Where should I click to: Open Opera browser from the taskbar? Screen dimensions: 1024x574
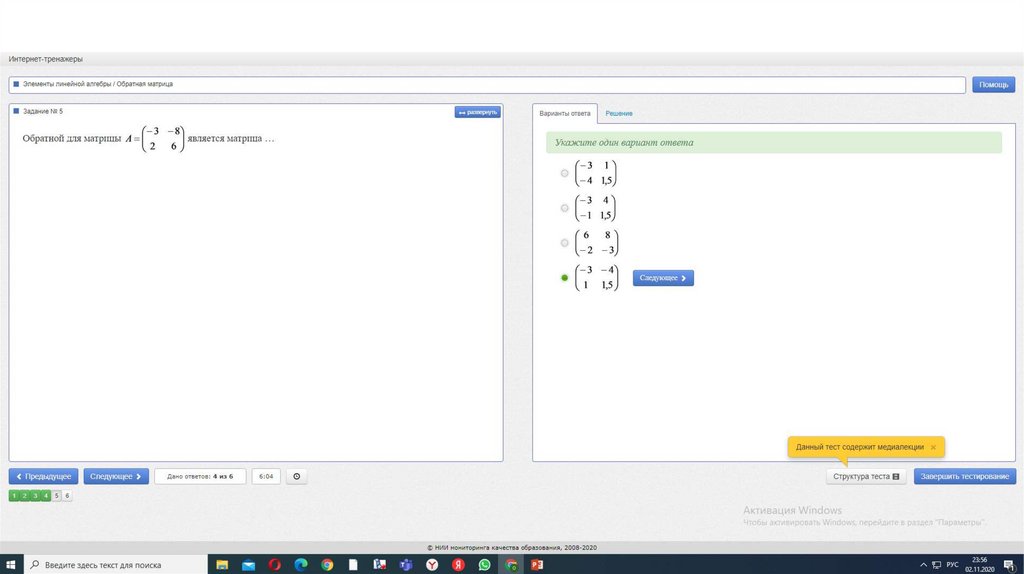[x=275, y=565]
